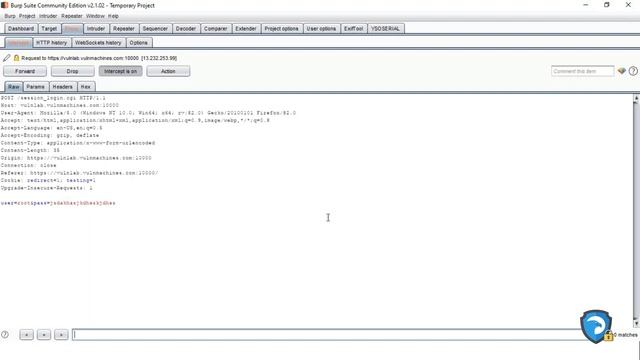Open the Repeater menu in menu bar

(72, 16)
